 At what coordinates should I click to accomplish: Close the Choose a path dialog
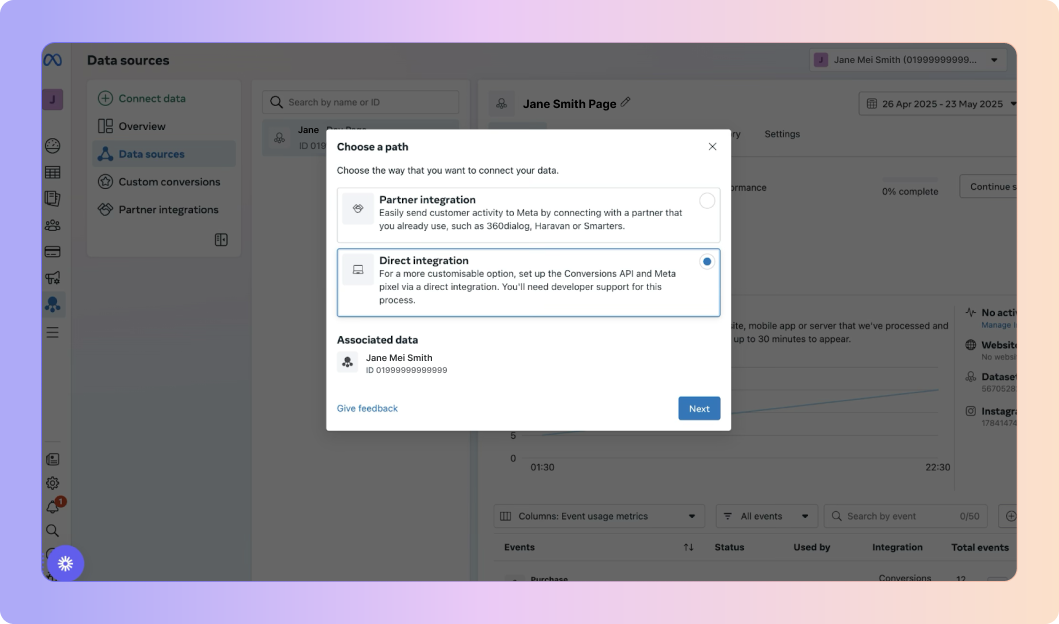[713, 147]
